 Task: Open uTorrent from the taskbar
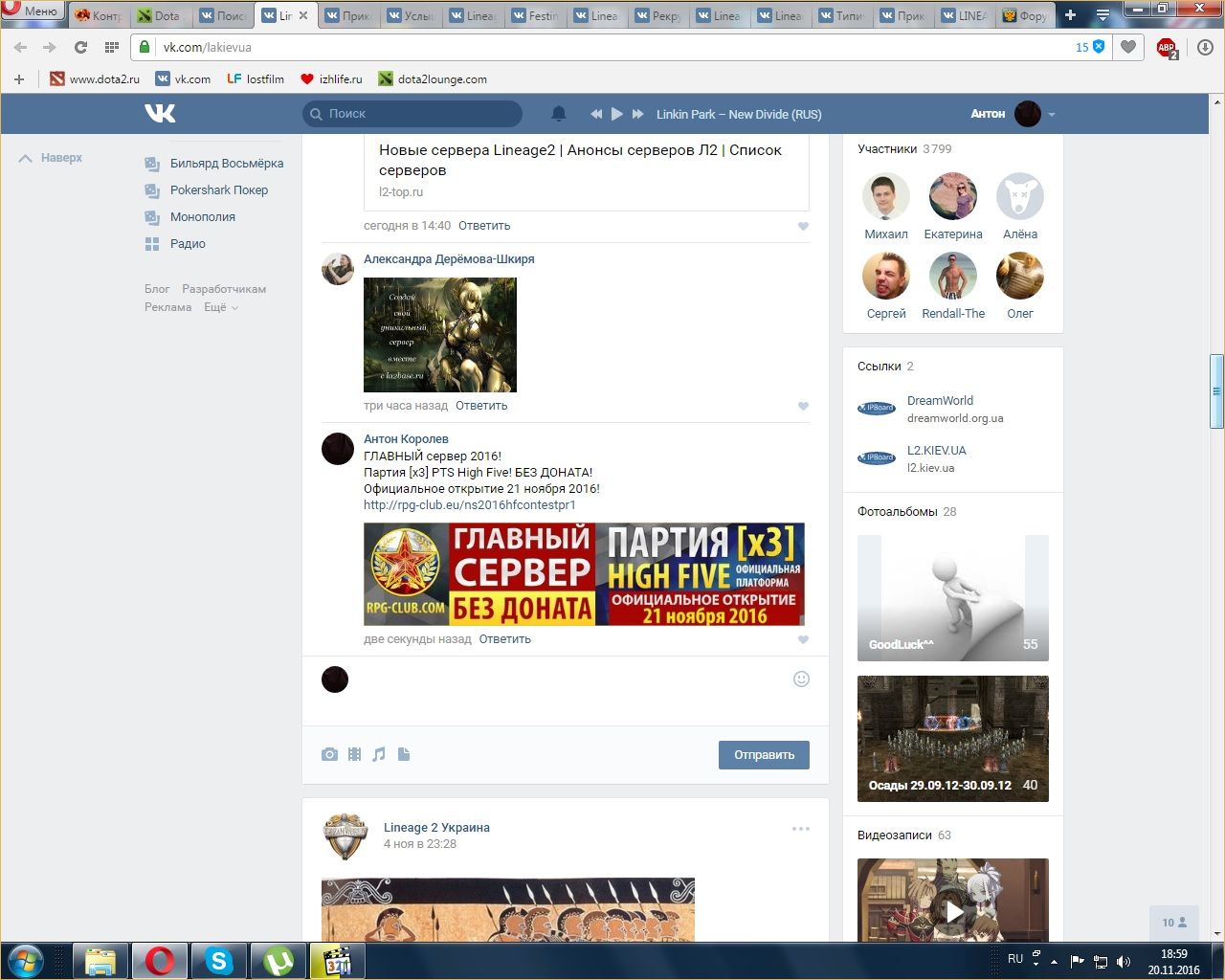click(278, 961)
